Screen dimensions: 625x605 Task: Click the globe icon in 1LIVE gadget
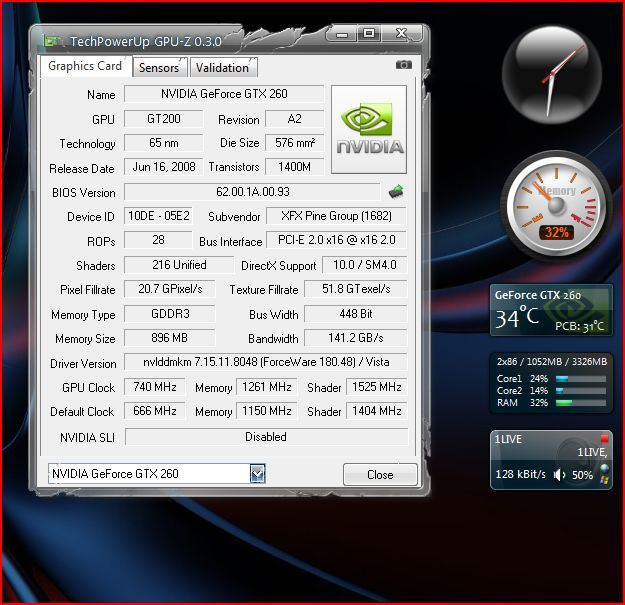[x=604, y=468]
